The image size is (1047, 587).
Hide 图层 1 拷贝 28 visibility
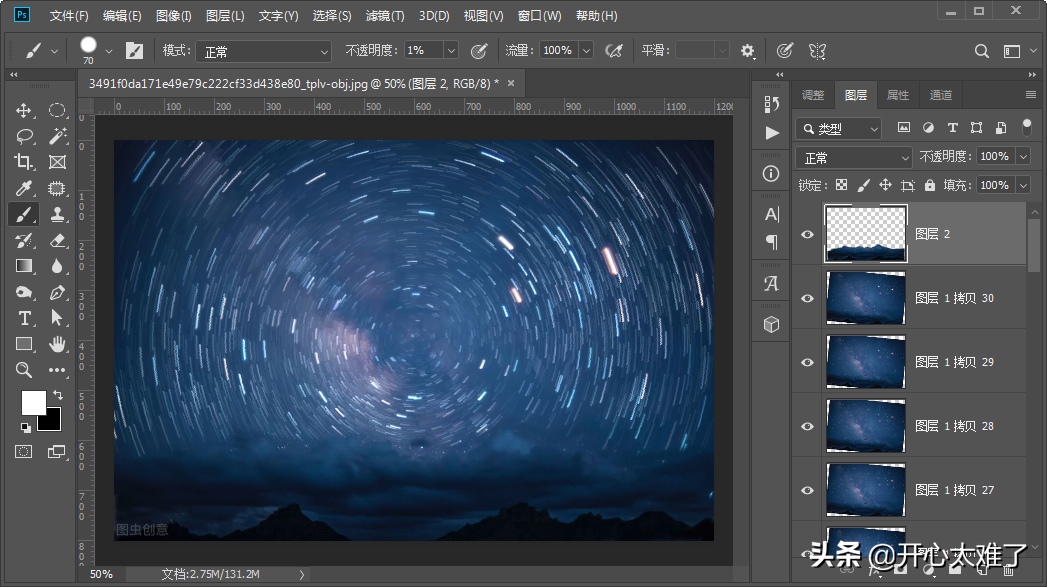pyautogui.click(x=807, y=426)
